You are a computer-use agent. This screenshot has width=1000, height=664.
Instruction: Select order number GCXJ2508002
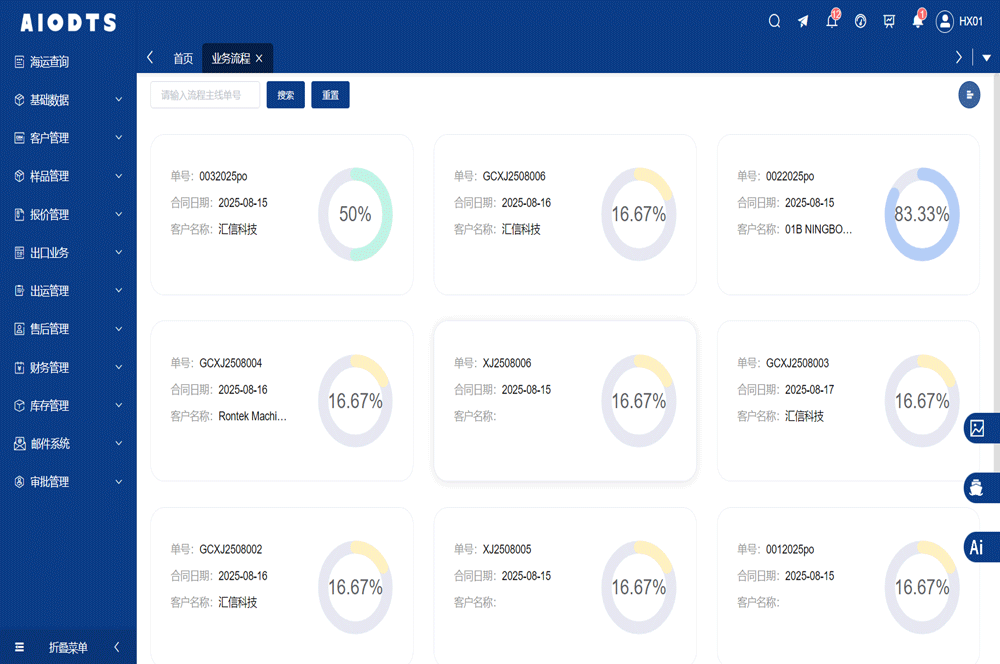[x=231, y=549]
